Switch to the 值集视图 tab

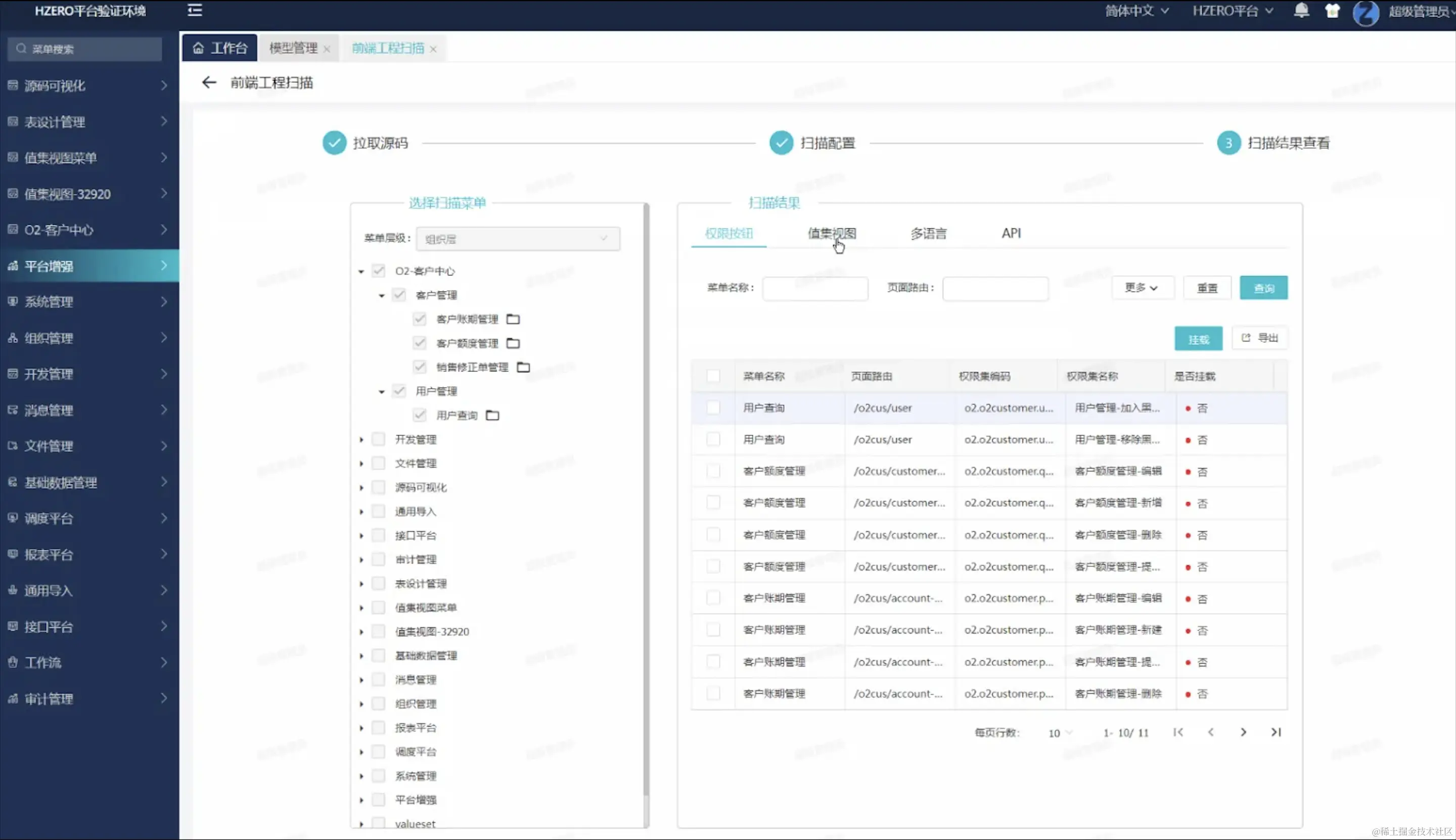pos(832,233)
